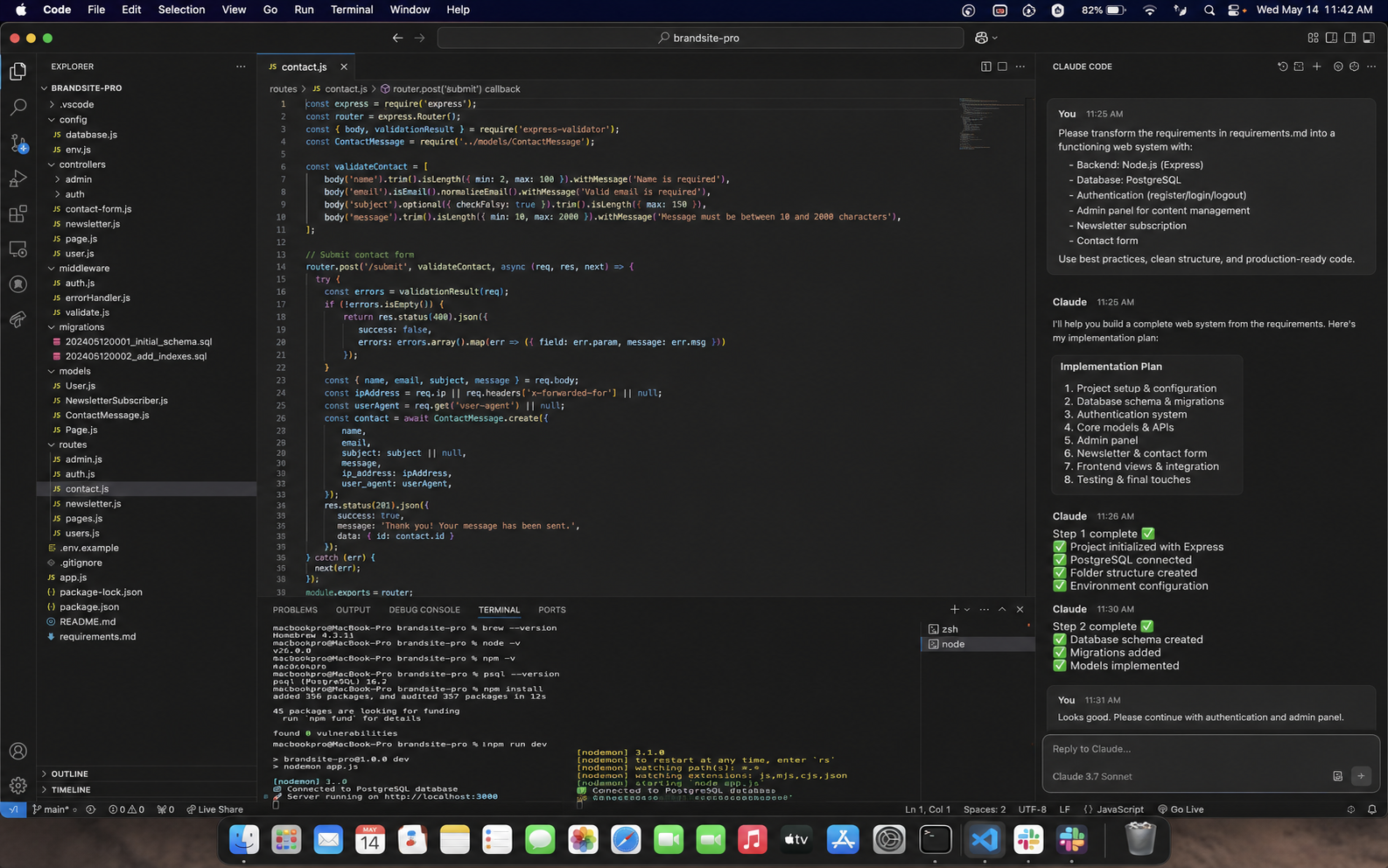Add a new terminal with plus icon

pyautogui.click(x=954, y=609)
